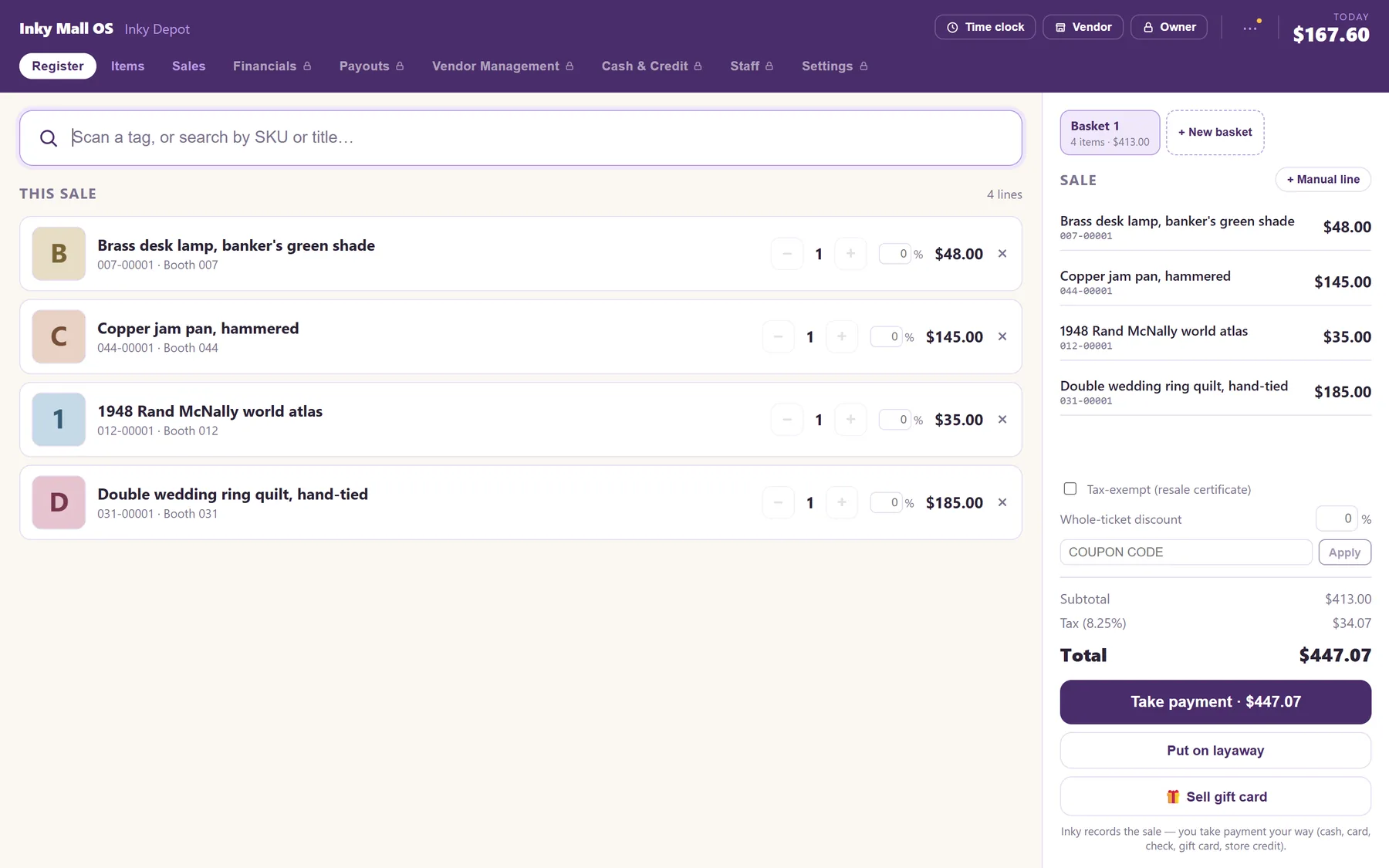The height and width of the screenshot is (868, 1389).
Task: Decrease quantity of Brass desk lamp
Action: pos(787,254)
